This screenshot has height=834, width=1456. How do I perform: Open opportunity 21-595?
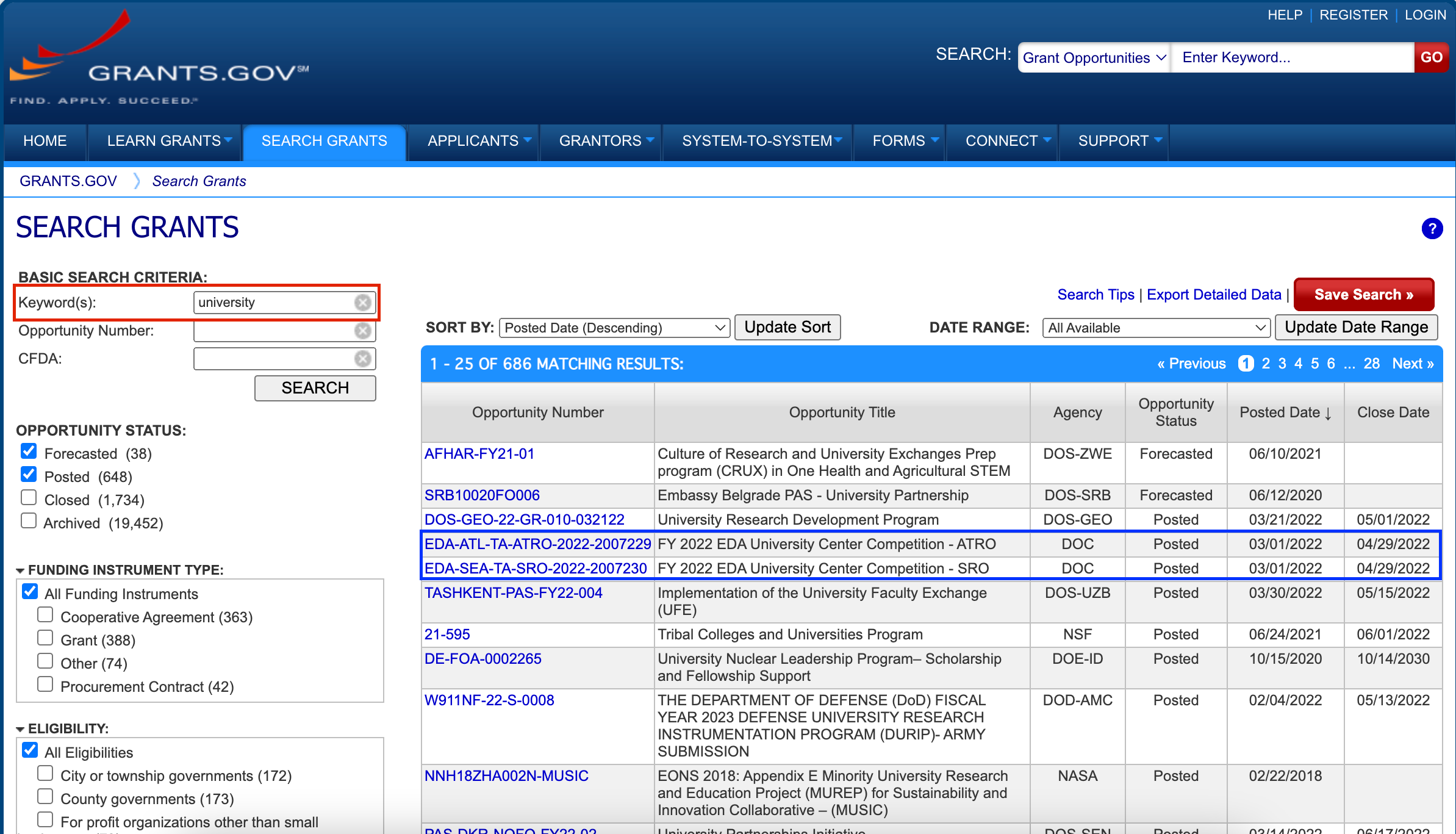(447, 634)
